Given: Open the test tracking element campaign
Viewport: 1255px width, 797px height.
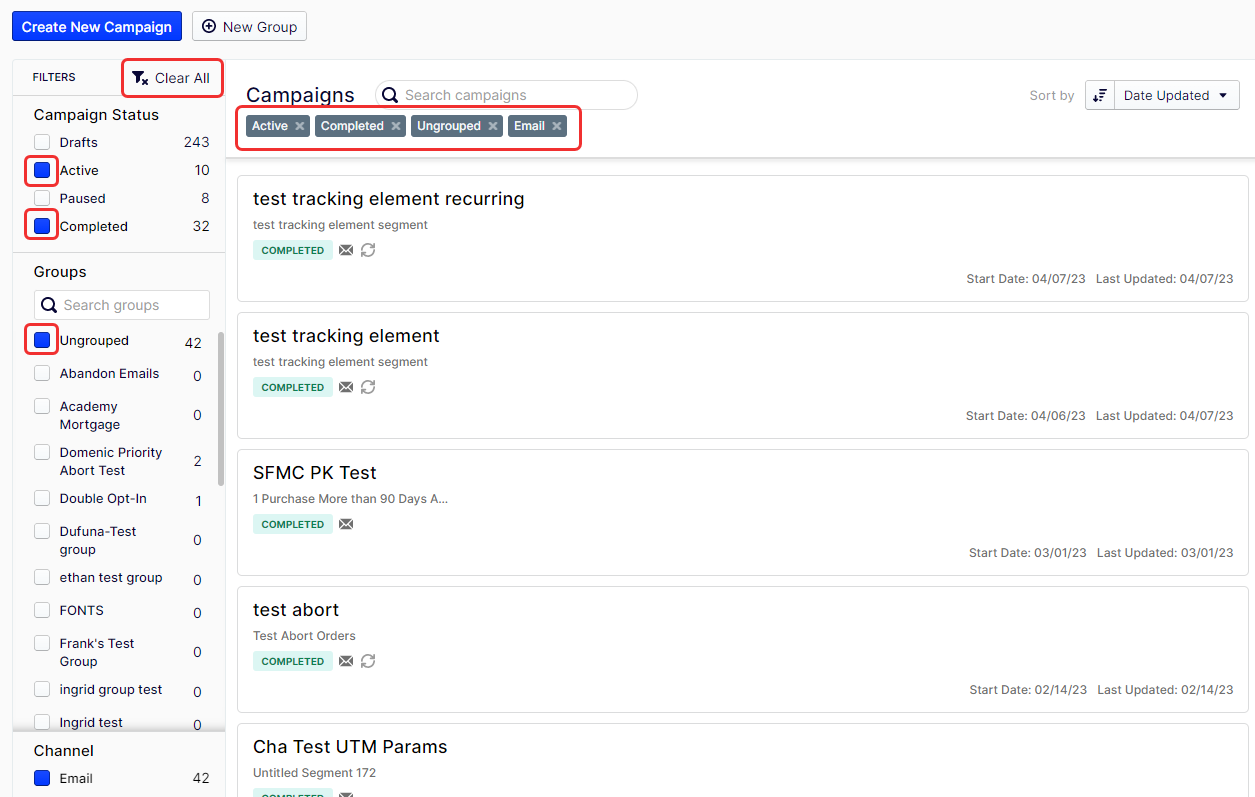Looking at the screenshot, I should coord(346,336).
